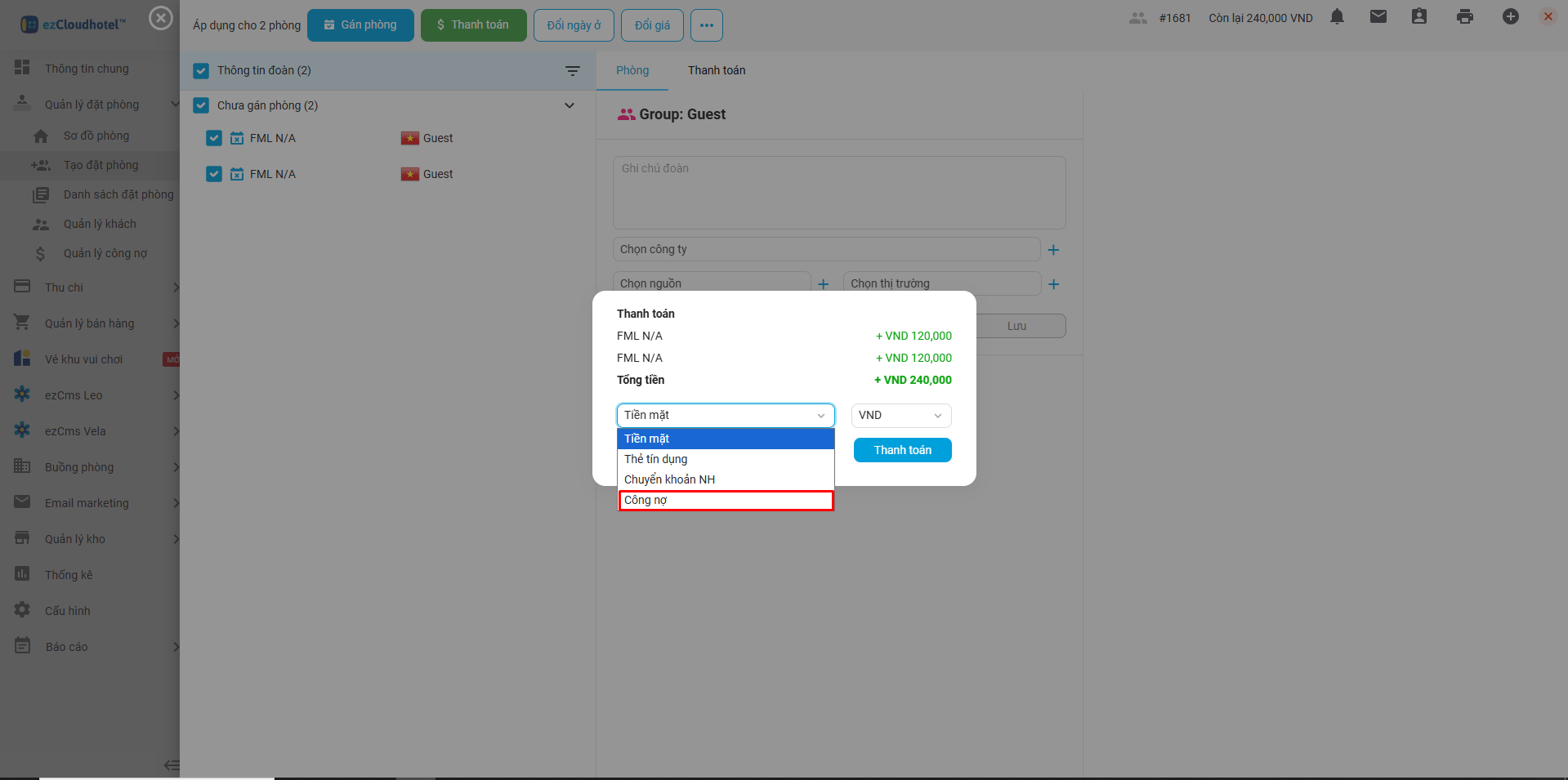Viewport: 1568px width, 780px height.
Task: Open the VND currency dropdown
Action: click(x=900, y=416)
